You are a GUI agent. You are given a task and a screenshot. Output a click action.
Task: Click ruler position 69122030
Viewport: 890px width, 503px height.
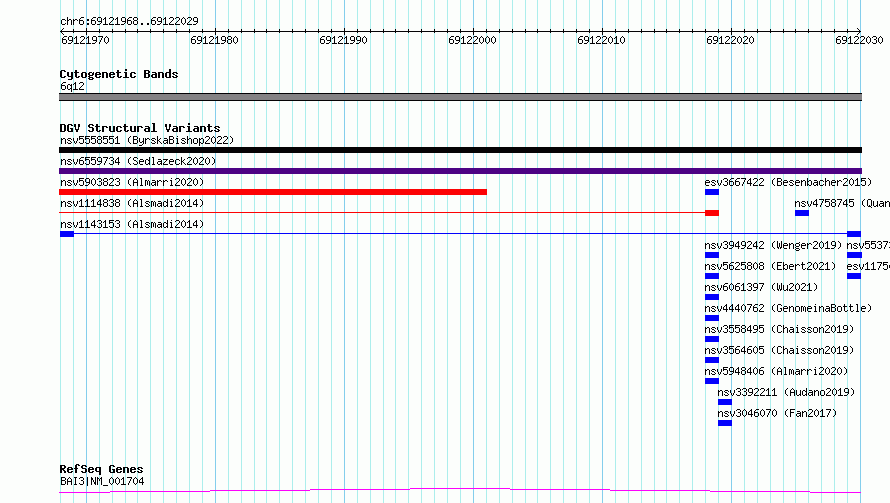859,40
